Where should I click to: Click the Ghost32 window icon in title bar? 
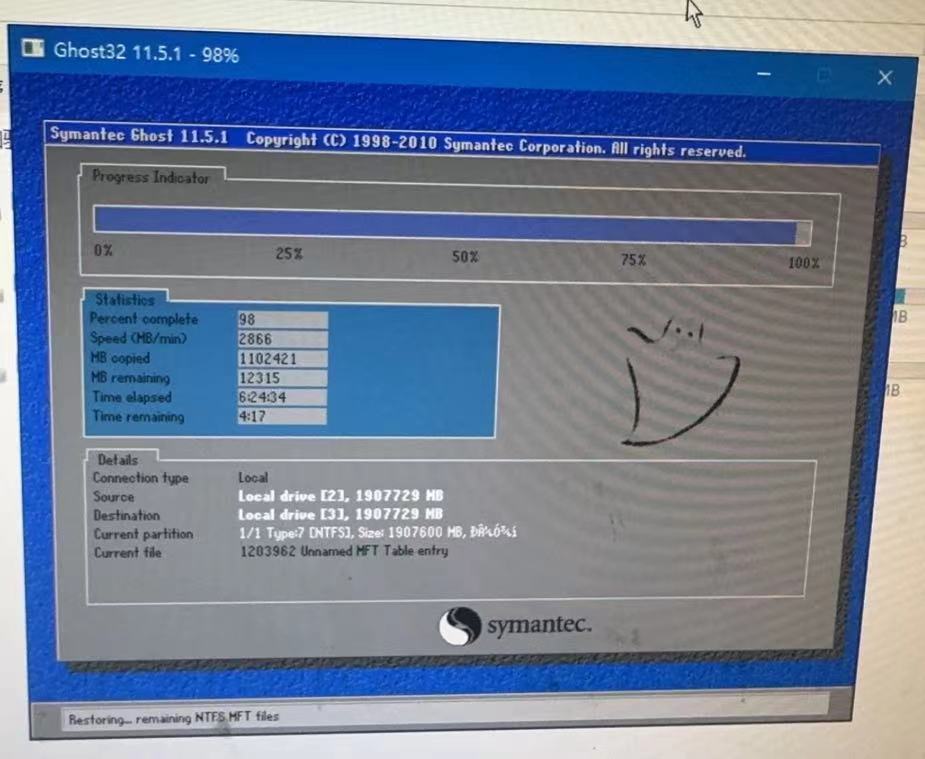click(33, 48)
